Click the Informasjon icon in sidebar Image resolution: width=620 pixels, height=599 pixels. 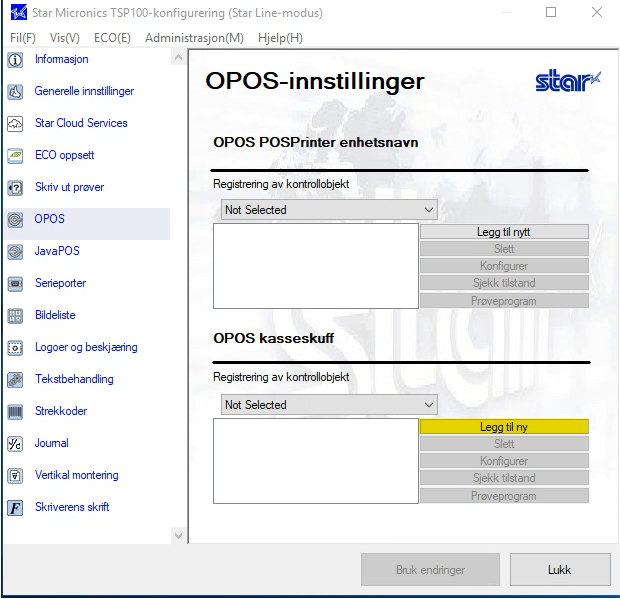(x=15, y=60)
